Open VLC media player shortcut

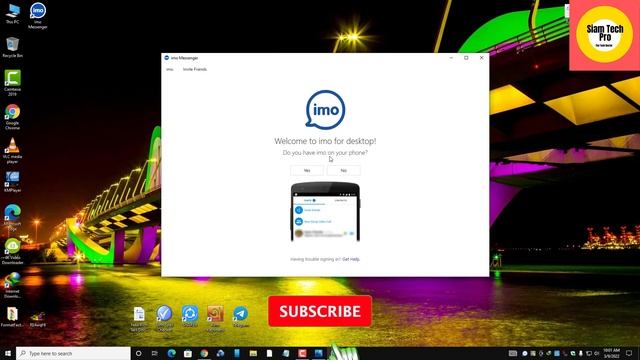pos(12,151)
